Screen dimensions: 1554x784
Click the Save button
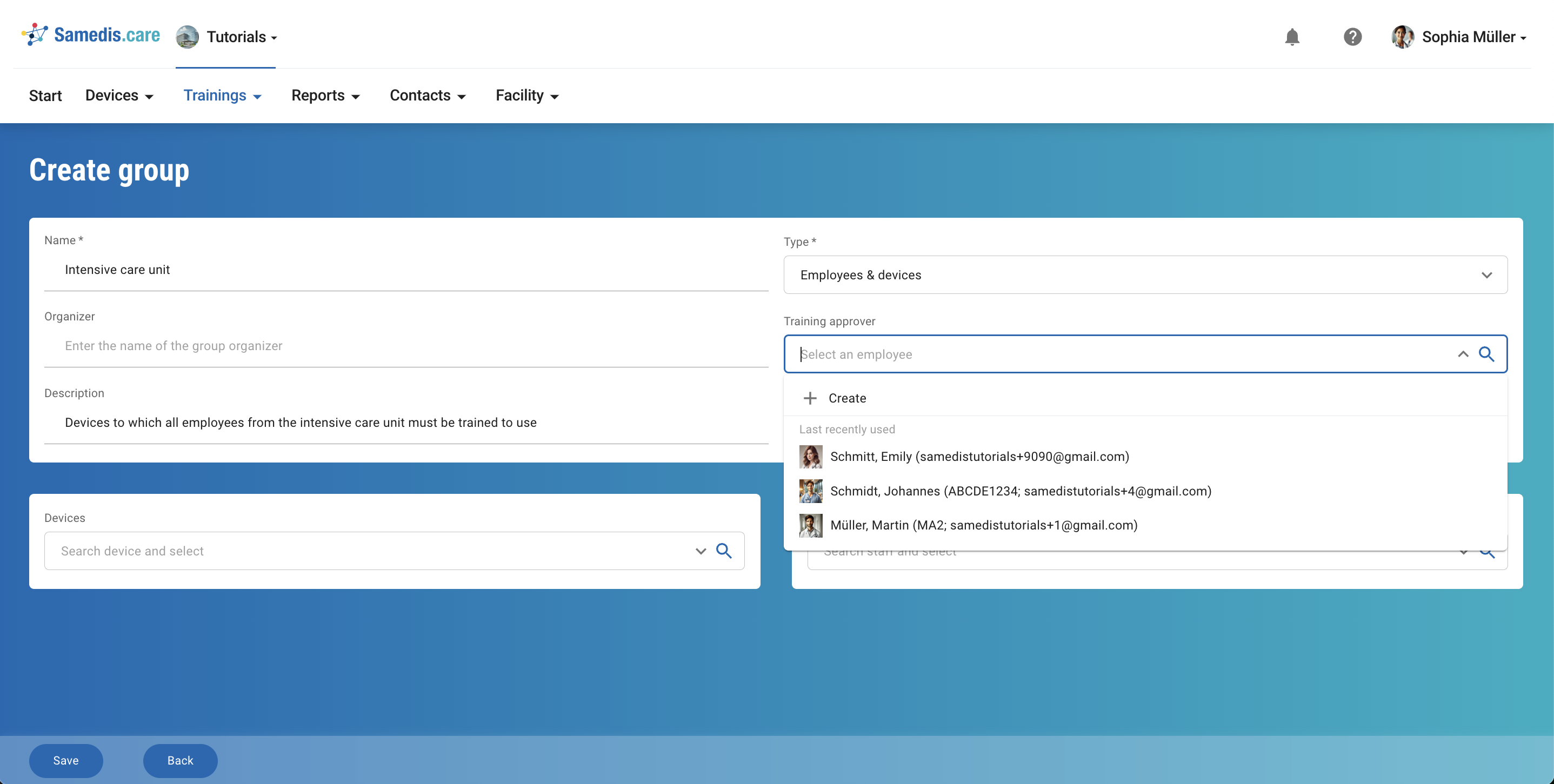click(x=66, y=760)
